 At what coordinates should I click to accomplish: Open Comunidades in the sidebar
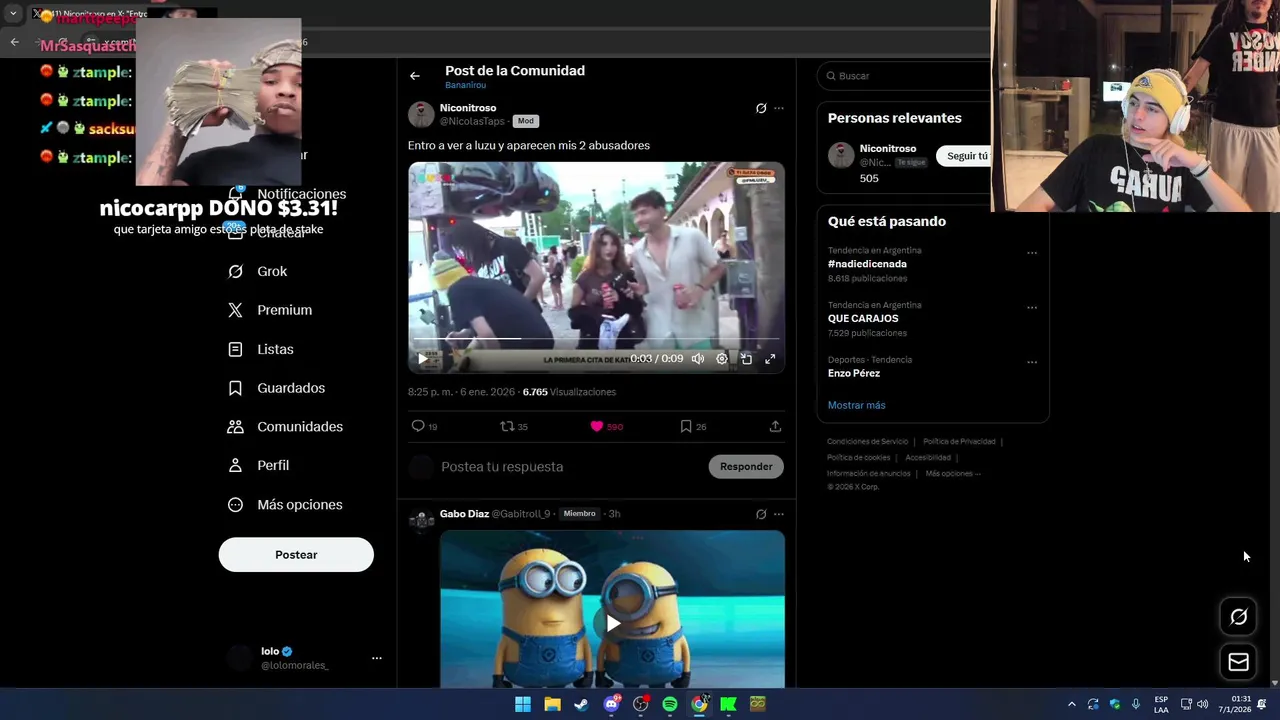click(x=285, y=427)
